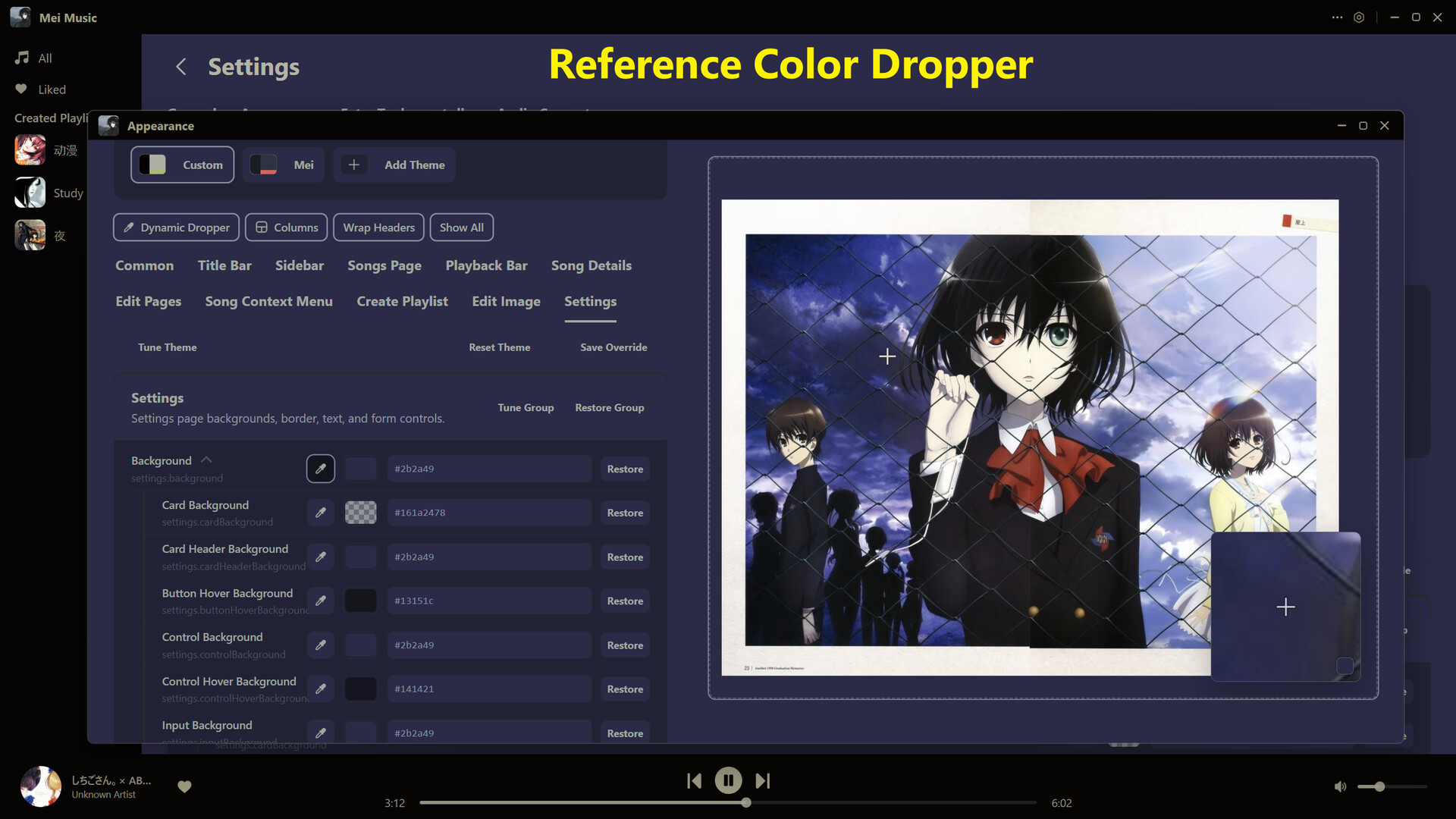1456x819 pixels.
Task: Toggle Show All option
Action: click(x=461, y=227)
